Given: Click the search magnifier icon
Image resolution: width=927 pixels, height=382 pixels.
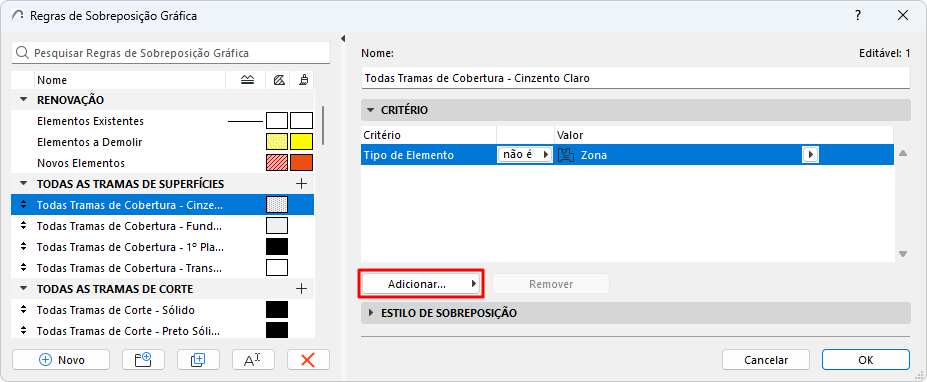Looking at the screenshot, I should pyautogui.click(x=22, y=53).
